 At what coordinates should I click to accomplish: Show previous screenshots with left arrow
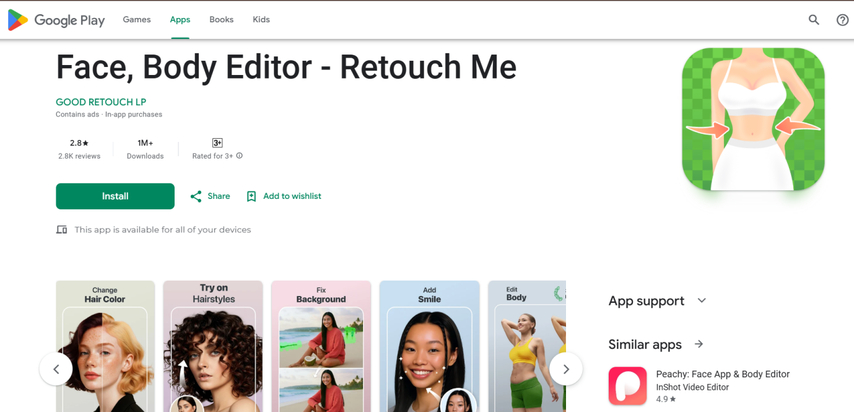click(x=56, y=369)
